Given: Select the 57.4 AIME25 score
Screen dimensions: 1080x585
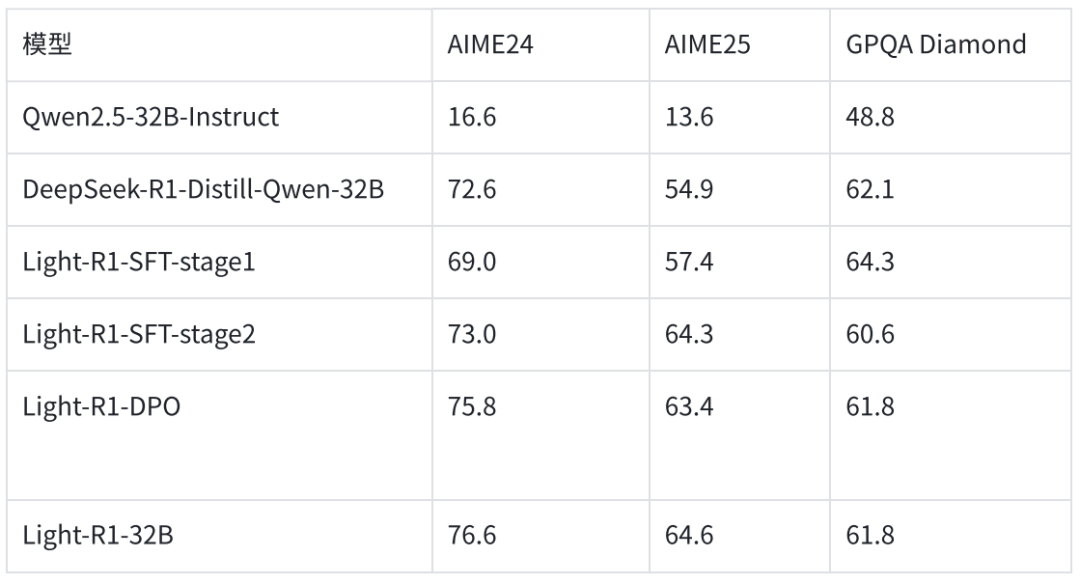Looking at the screenshot, I should [x=689, y=262].
